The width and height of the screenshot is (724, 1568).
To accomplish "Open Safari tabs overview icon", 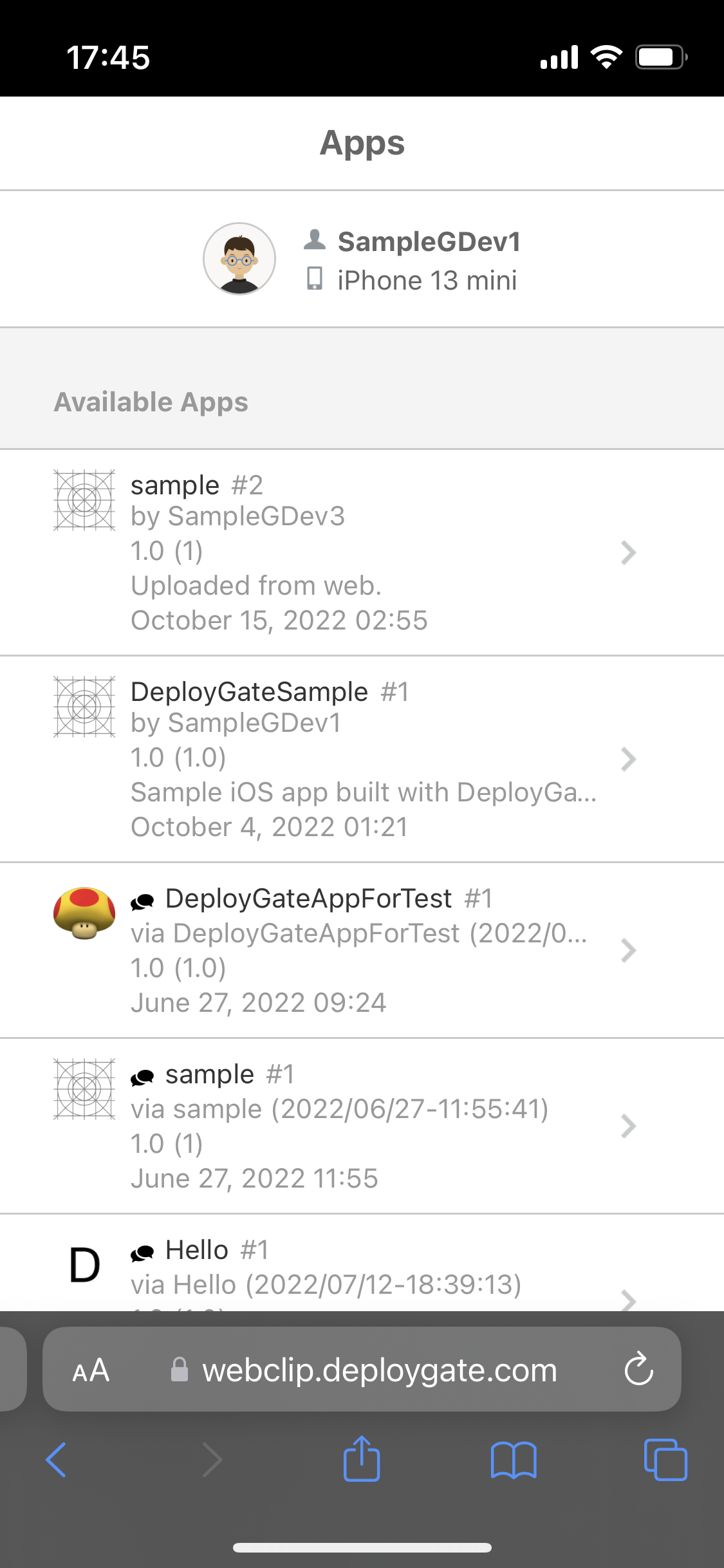I will (x=665, y=1459).
